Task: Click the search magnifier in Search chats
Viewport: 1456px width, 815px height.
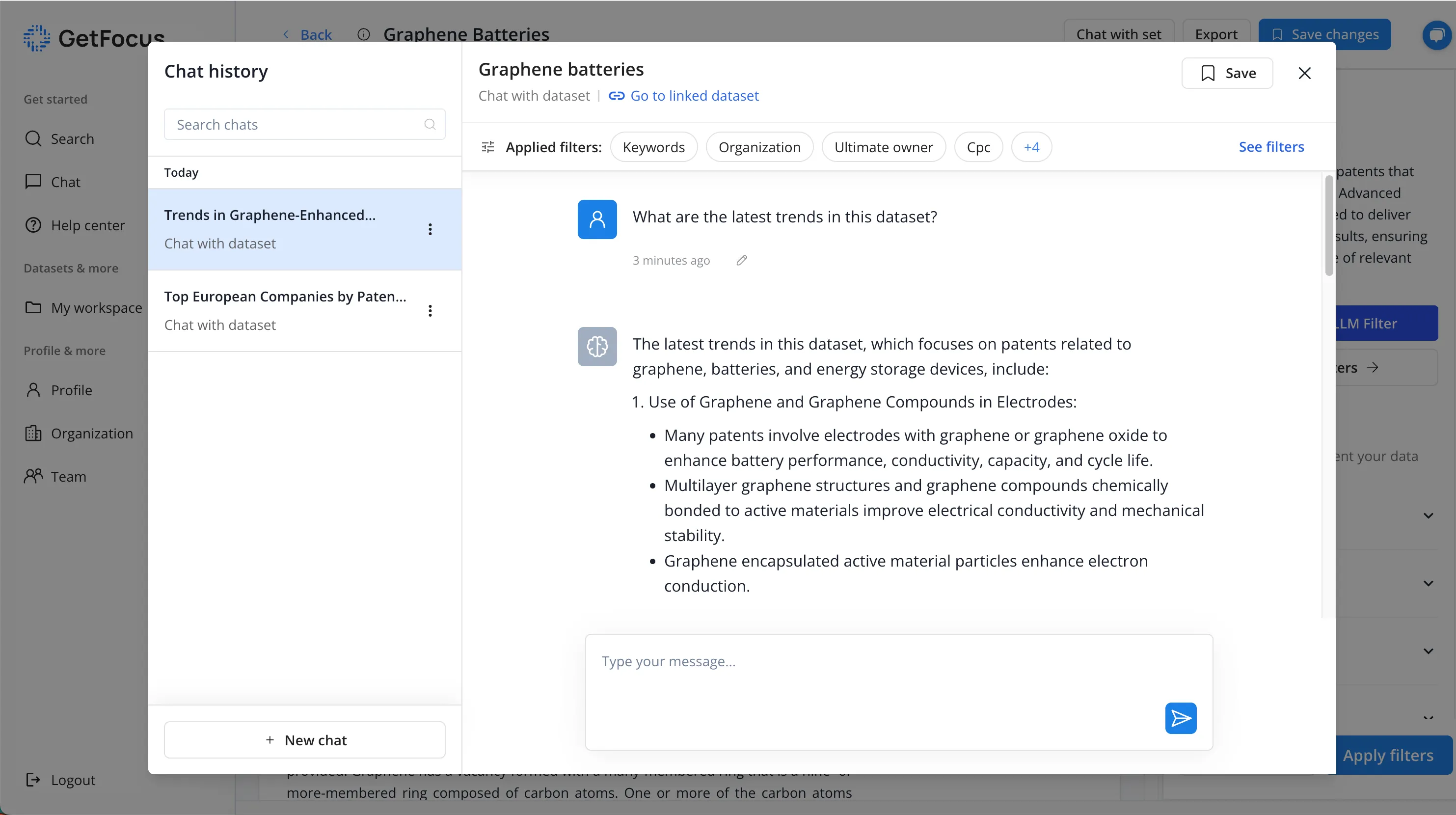Action: click(430, 124)
